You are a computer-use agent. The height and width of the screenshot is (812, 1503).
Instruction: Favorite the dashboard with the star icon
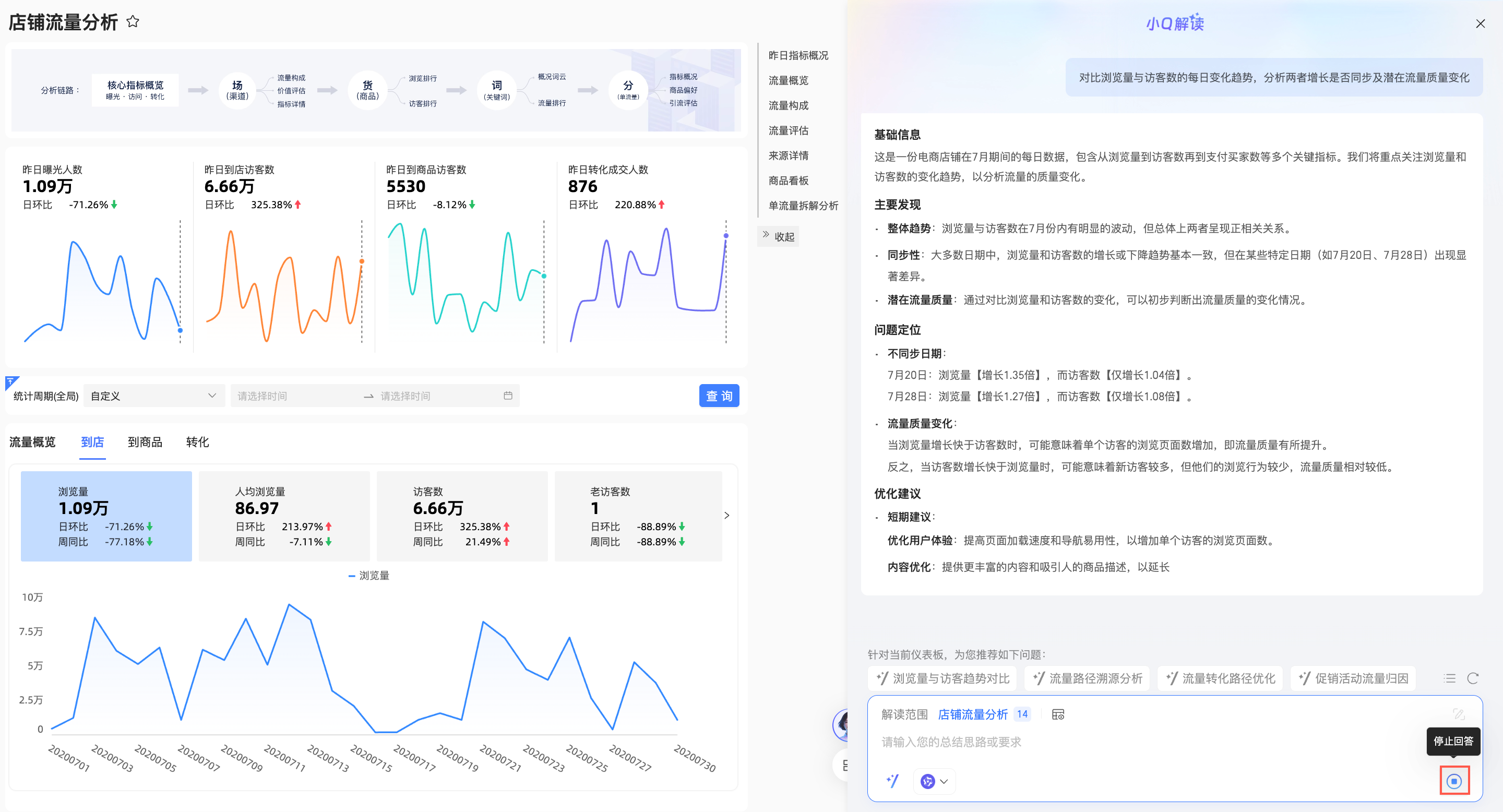coord(133,21)
